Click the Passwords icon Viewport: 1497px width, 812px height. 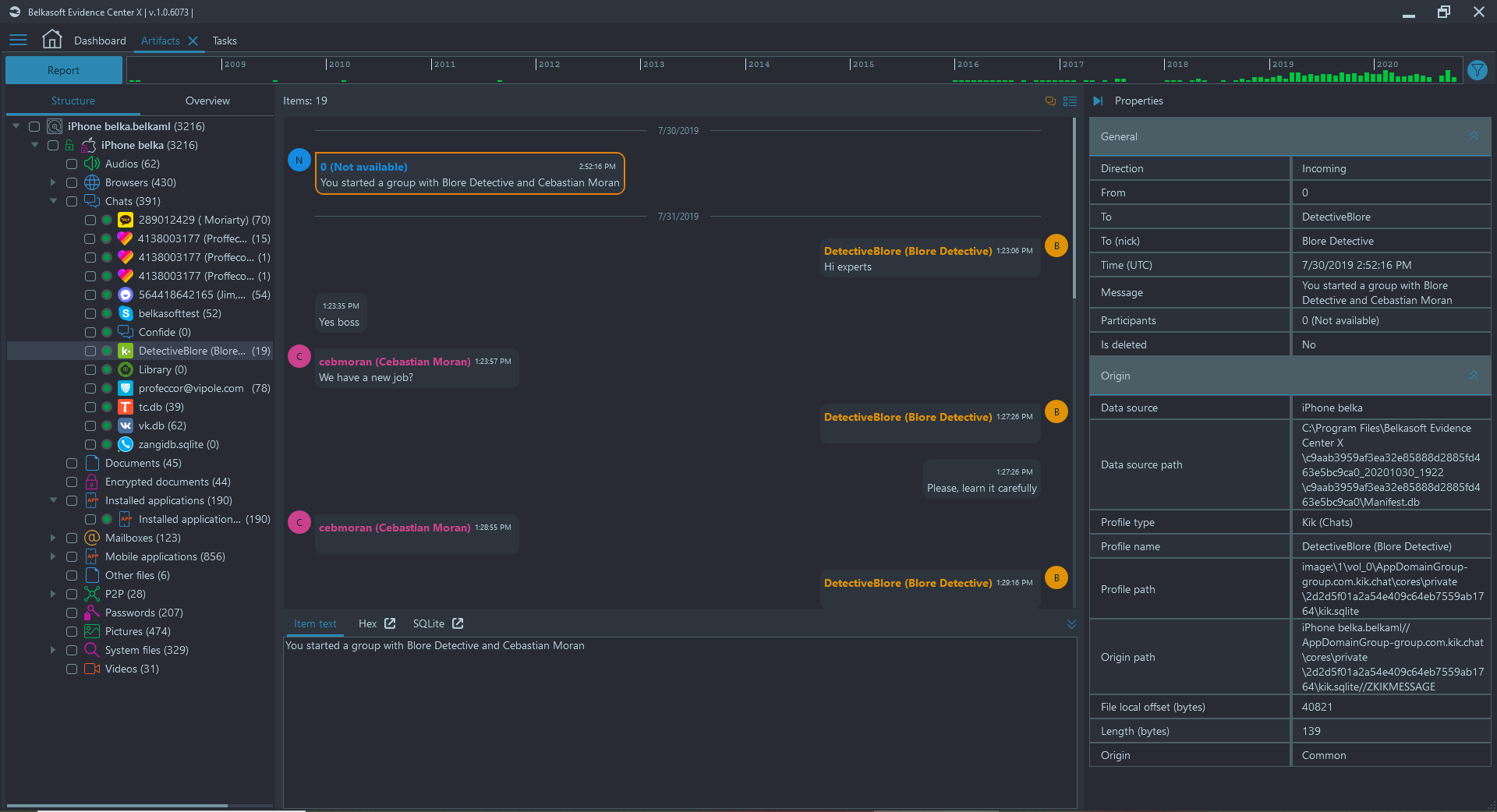(92, 613)
